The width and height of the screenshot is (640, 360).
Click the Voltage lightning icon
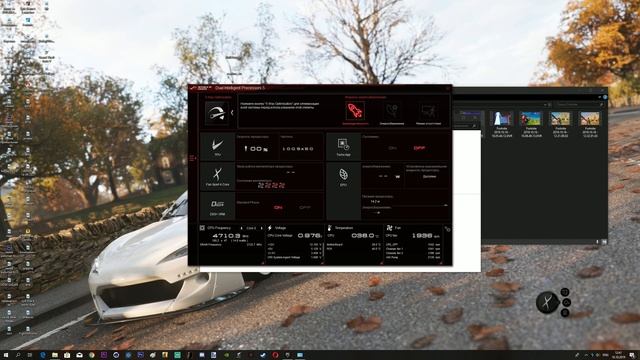point(270,228)
